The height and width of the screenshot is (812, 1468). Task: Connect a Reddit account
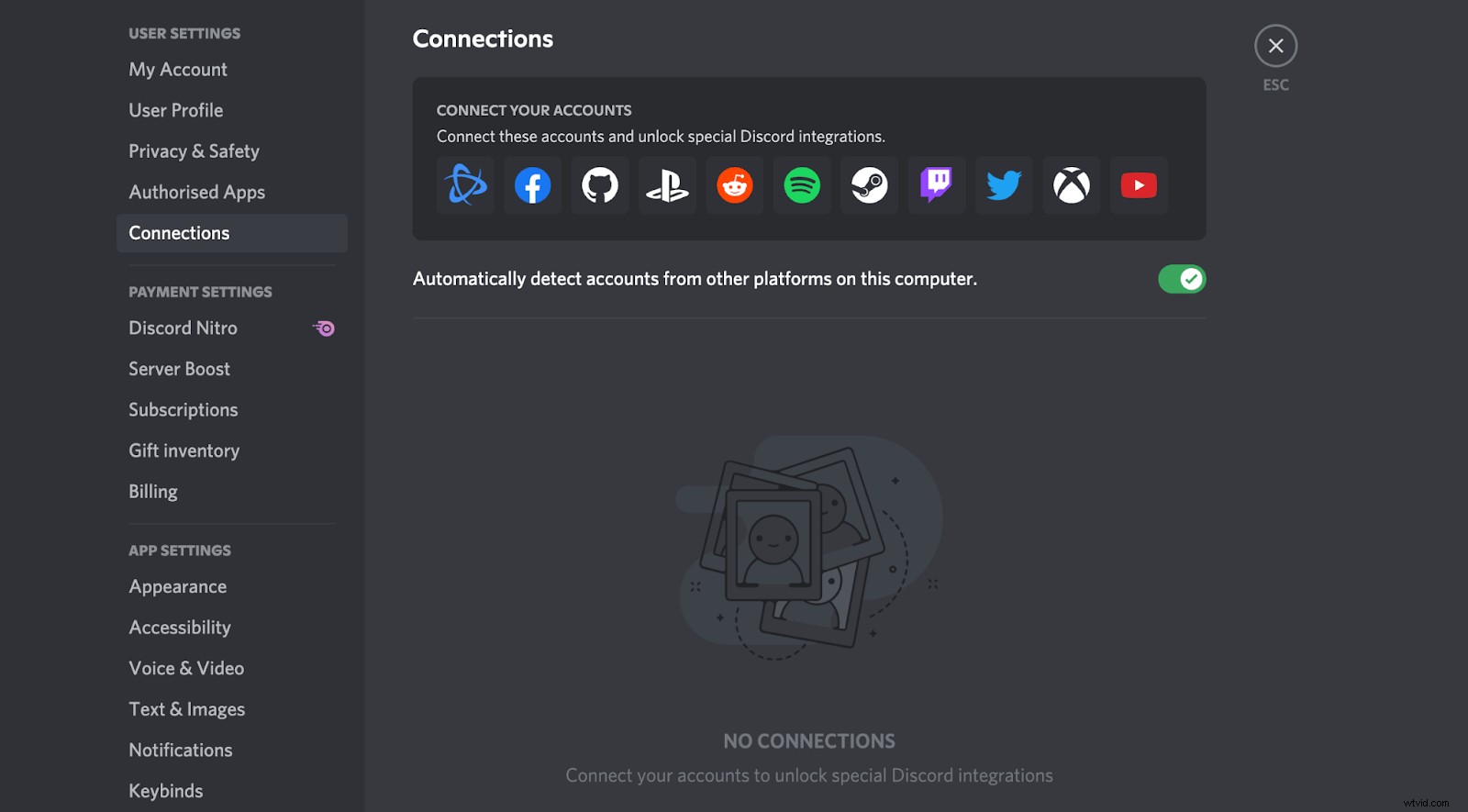pyautogui.click(x=734, y=185)
